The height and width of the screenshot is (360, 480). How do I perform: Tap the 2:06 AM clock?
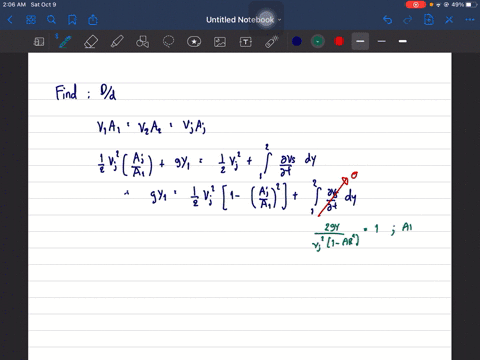coord(14,5)
